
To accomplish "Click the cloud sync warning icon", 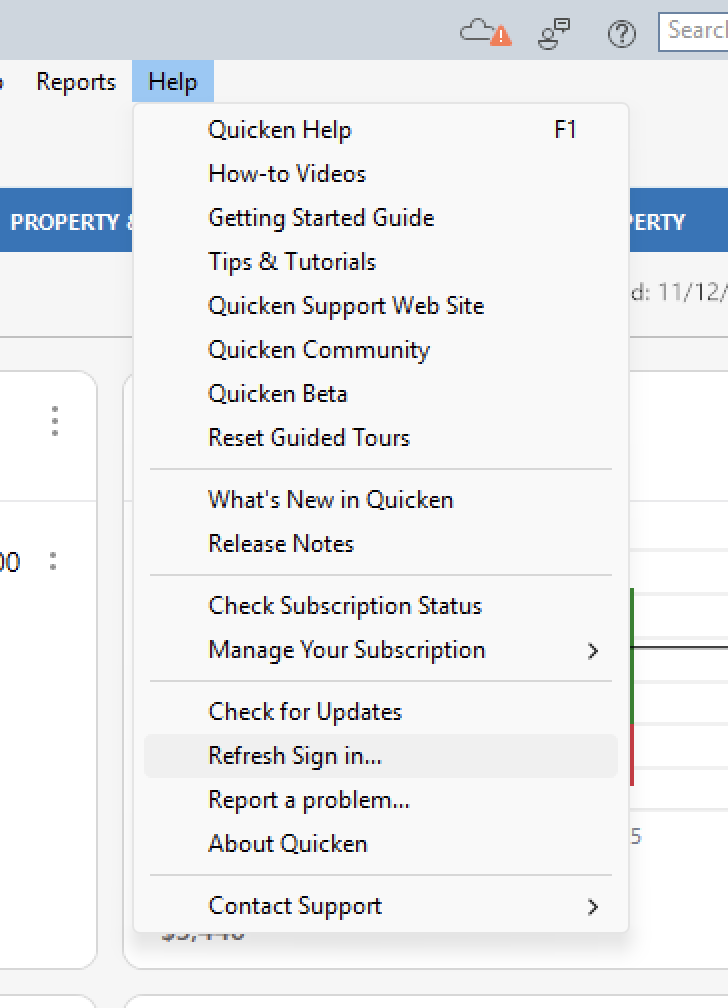I will point(486,32).
